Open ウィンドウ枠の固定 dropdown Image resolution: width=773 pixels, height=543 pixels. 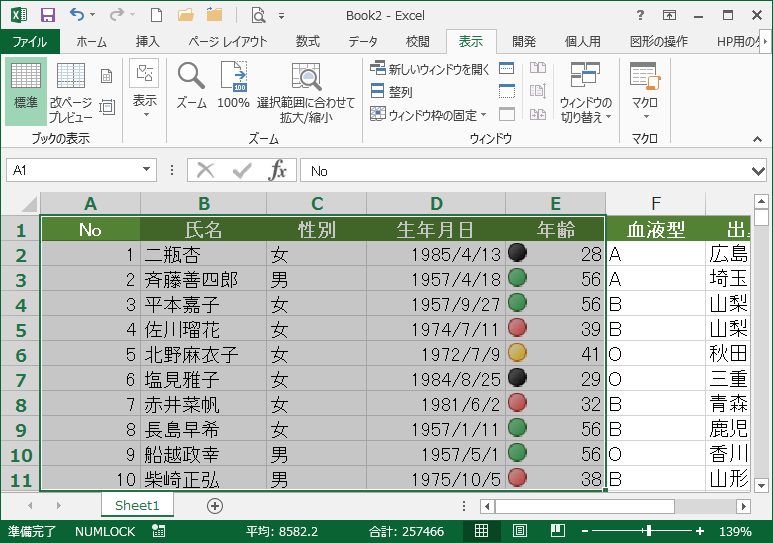coord(428,115)
